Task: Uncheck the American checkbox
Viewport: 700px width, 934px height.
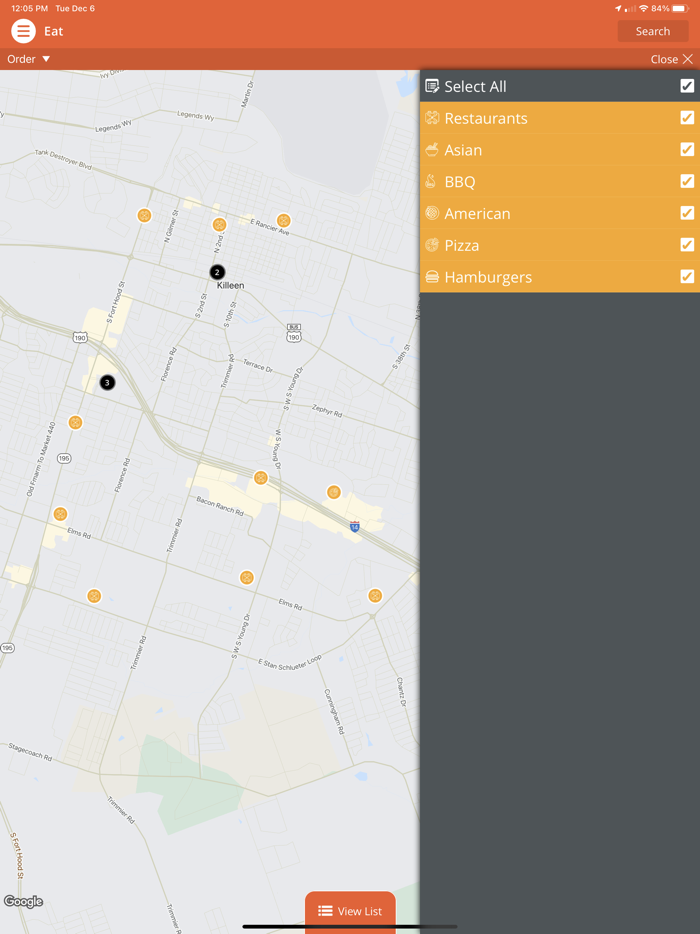Action: [x=687, y=213]
